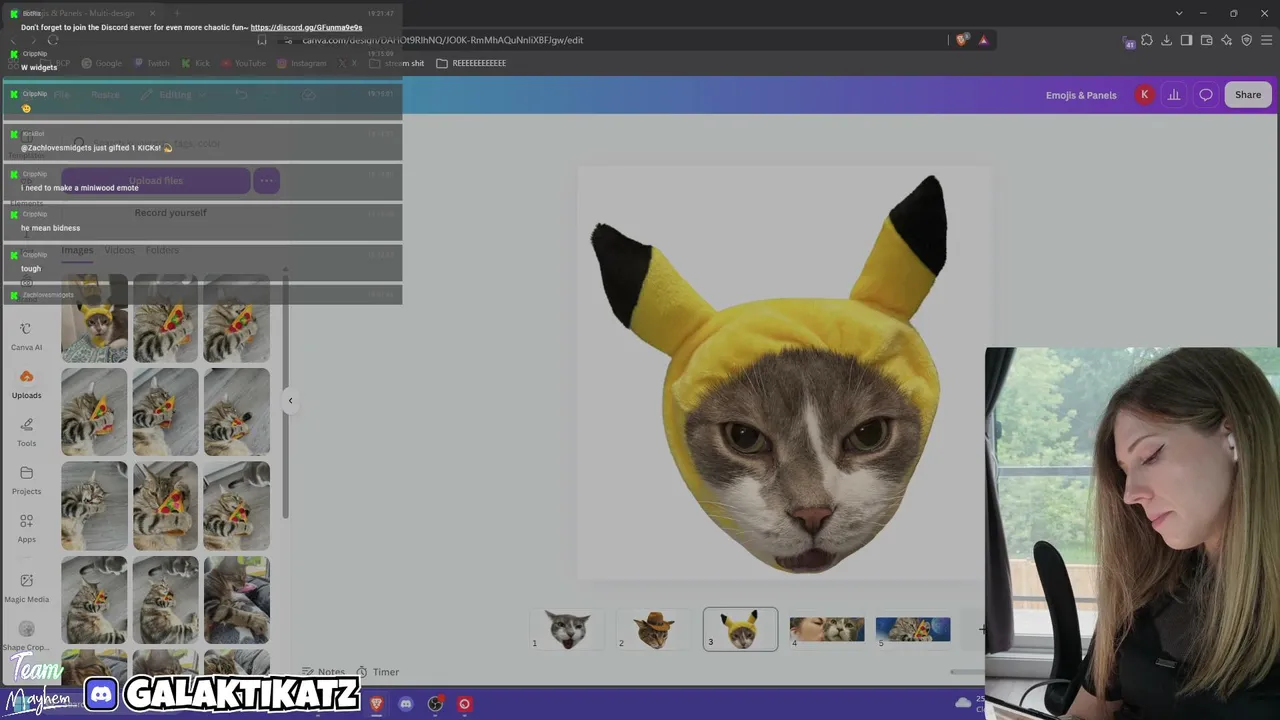Expand the browser tab search chevron
The height and width of the screenshot is (720, 1280).
click(x=1179, y=13)
